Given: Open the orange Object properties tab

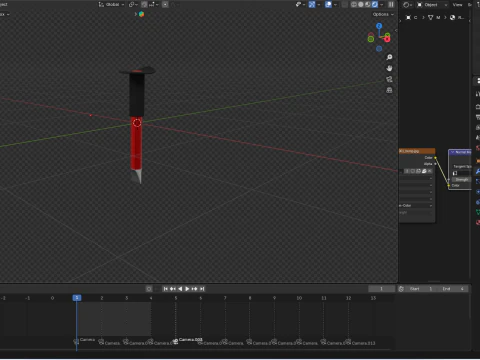Looking at the screenshot, I should click(478, 161).
